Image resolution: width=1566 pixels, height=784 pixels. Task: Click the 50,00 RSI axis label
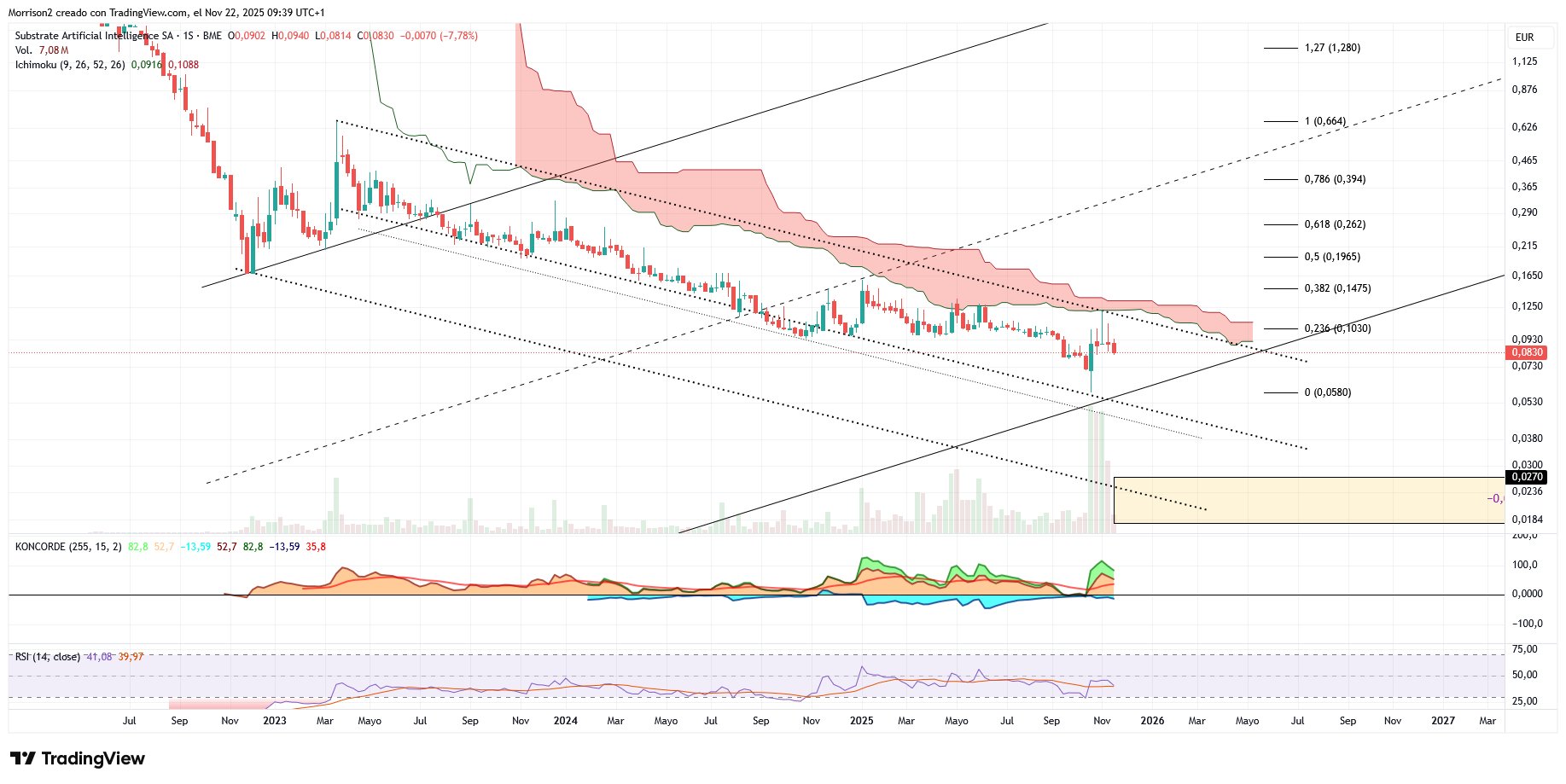tap(1525, 675)
